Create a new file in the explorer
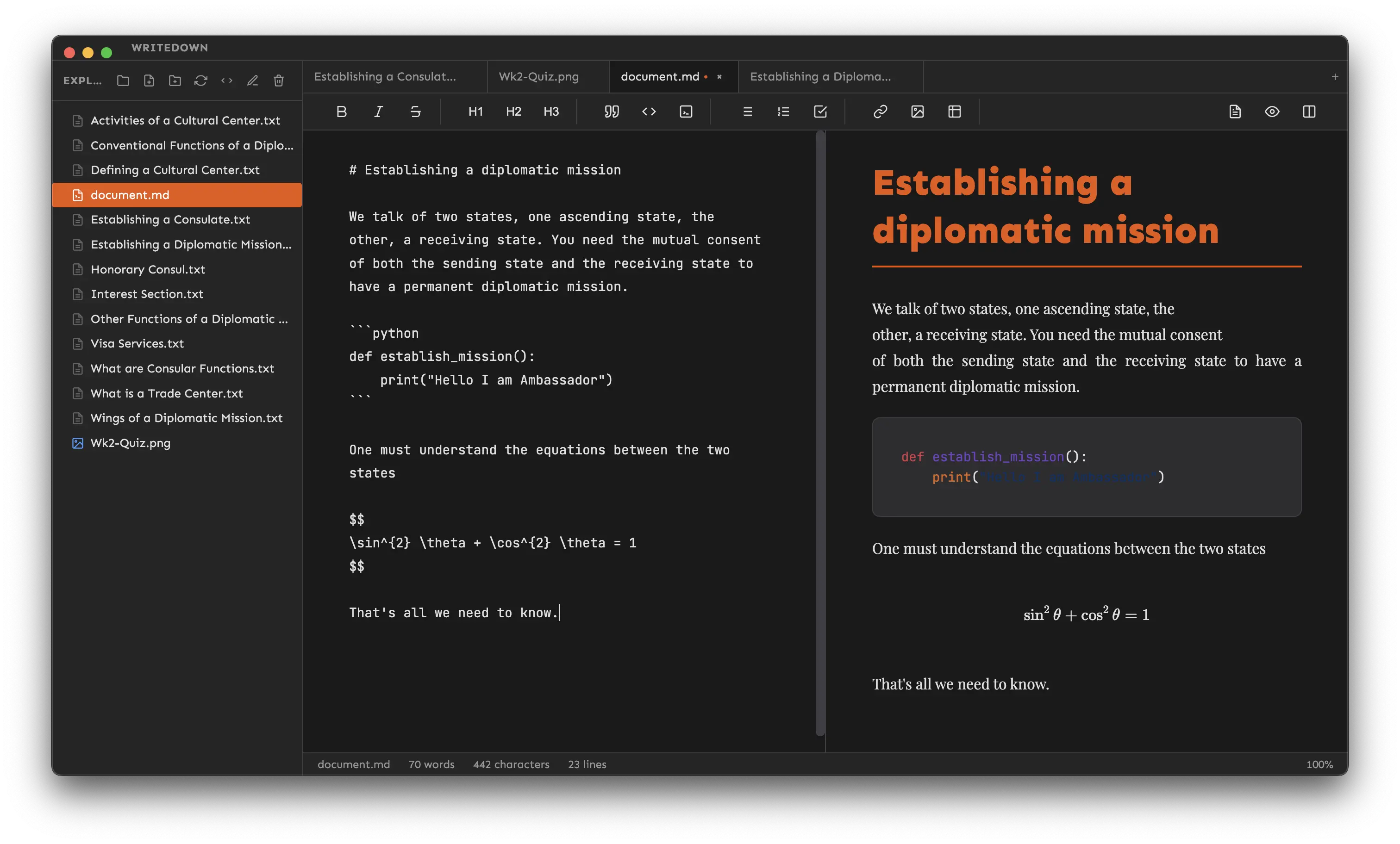 (149, 81)
